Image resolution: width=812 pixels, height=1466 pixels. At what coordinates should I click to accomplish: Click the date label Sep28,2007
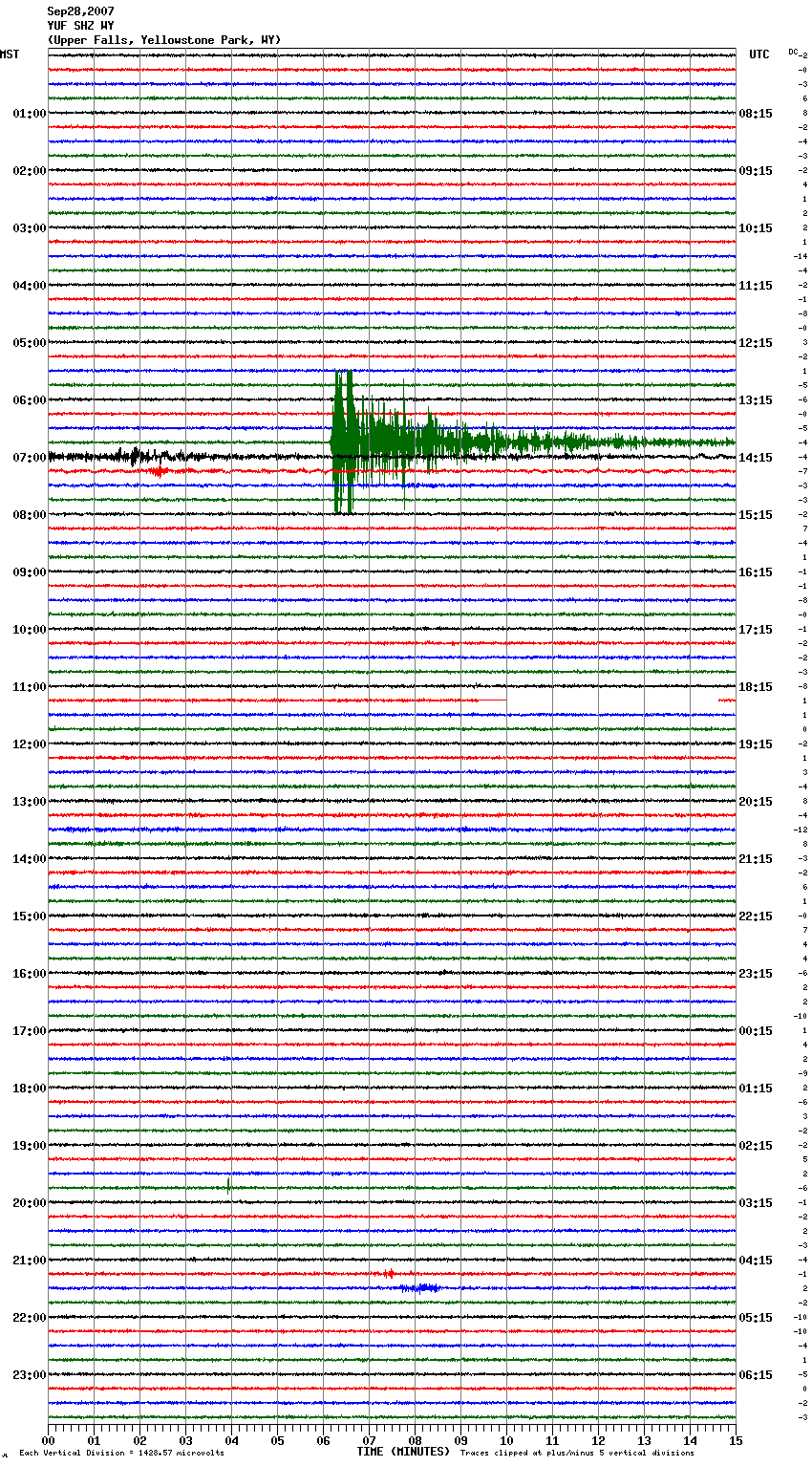(80, 11)
